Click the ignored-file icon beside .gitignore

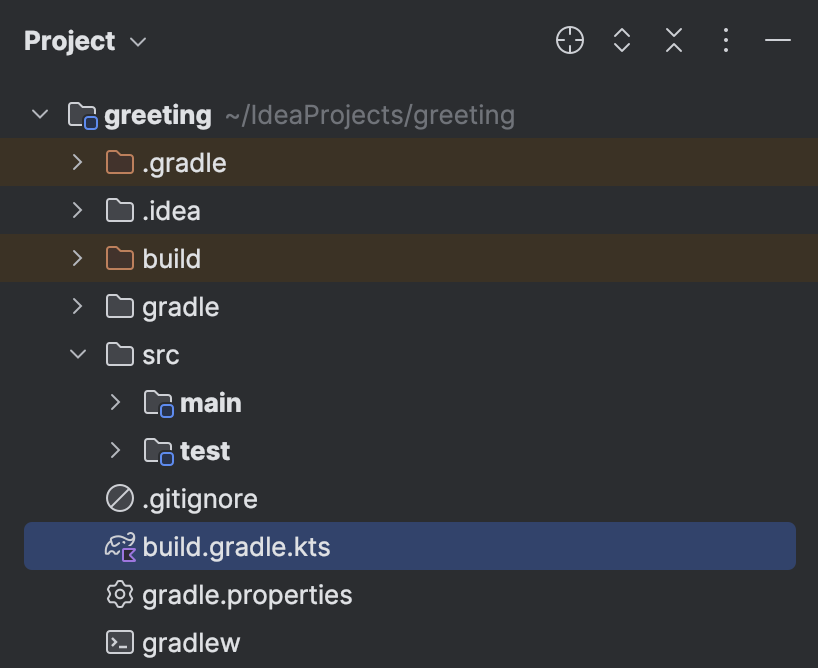click(x=119, y=498)
